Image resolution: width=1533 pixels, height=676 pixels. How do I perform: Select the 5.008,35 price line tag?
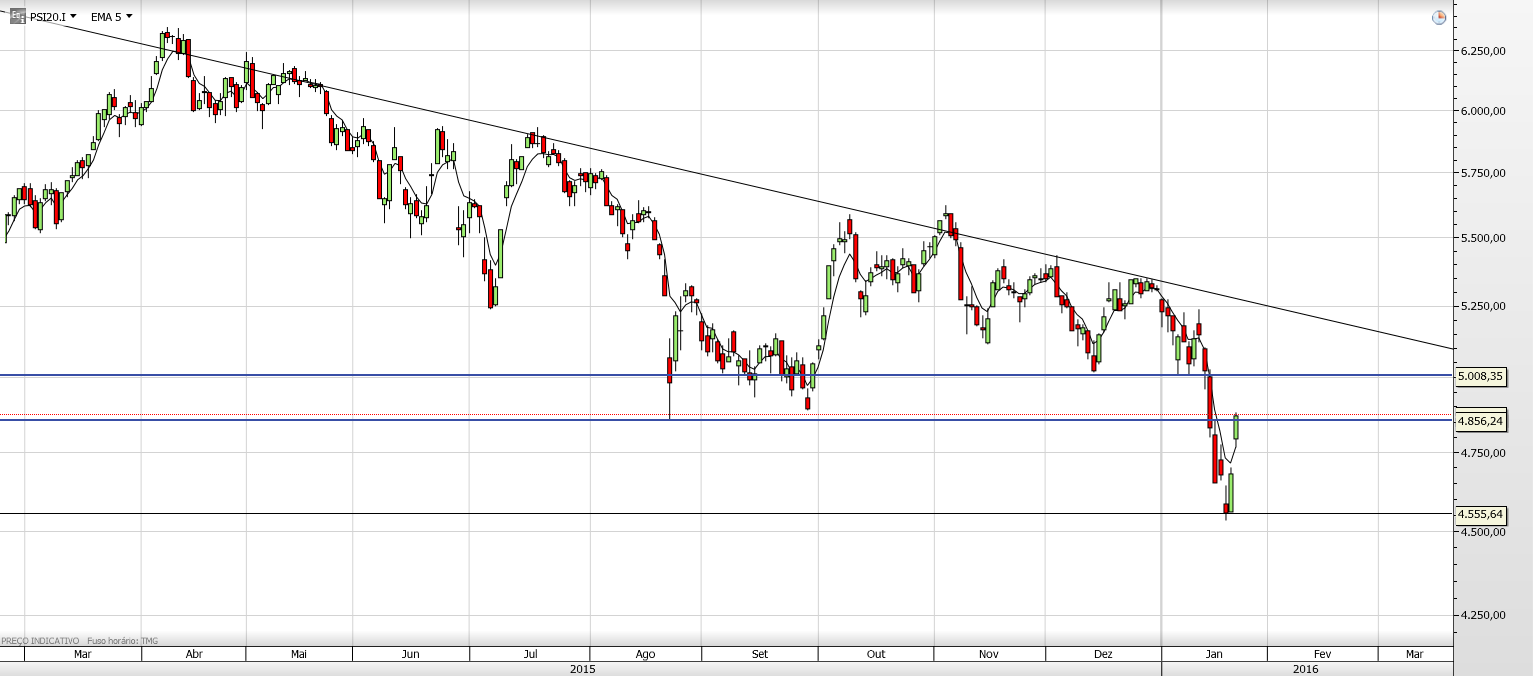click(x=1480, y=376)
